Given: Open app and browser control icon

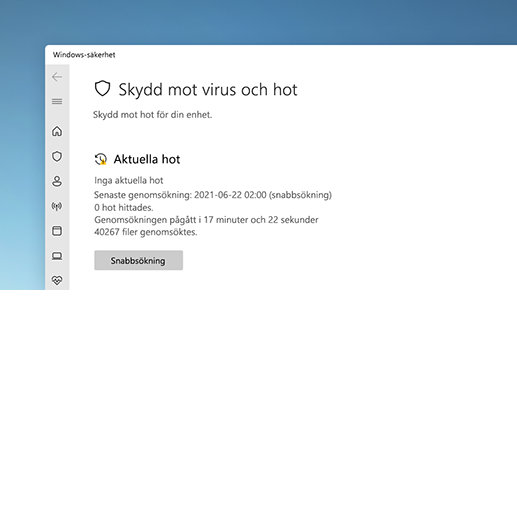Looking at the screenshot, I should [x=57, y=231].
